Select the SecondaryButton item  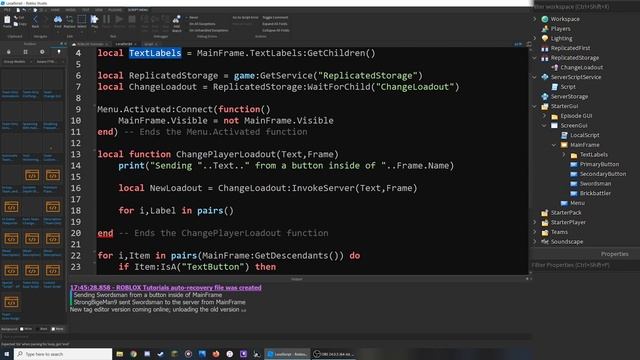pos(602,174)
